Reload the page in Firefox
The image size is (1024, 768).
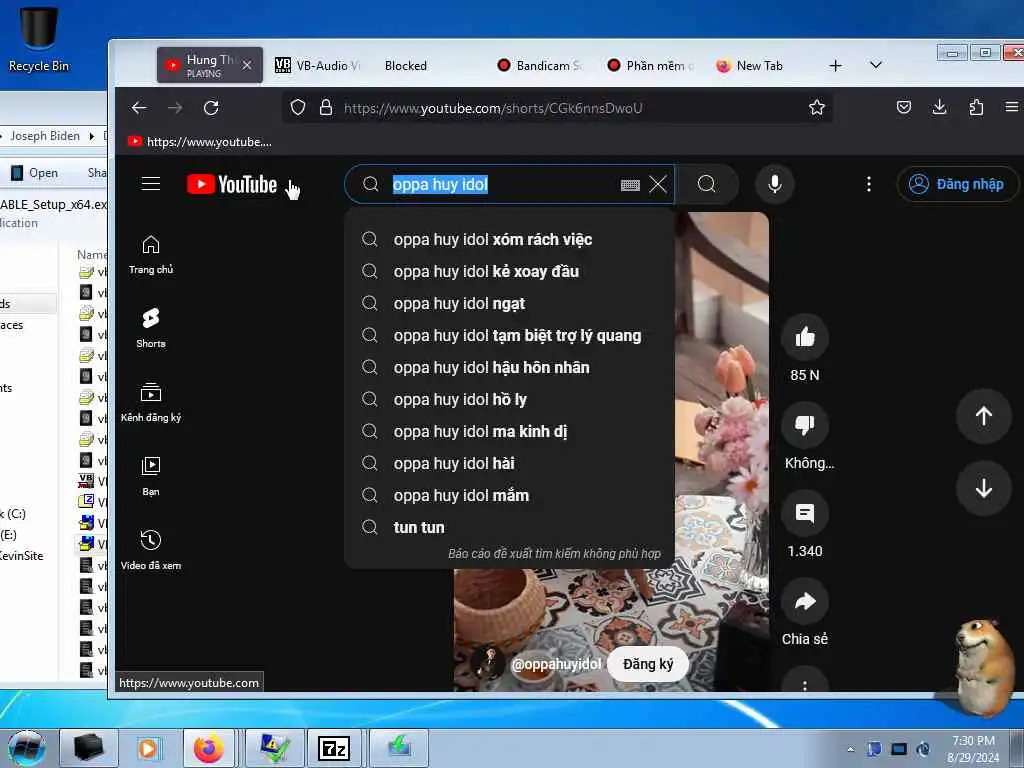point(211,108)
